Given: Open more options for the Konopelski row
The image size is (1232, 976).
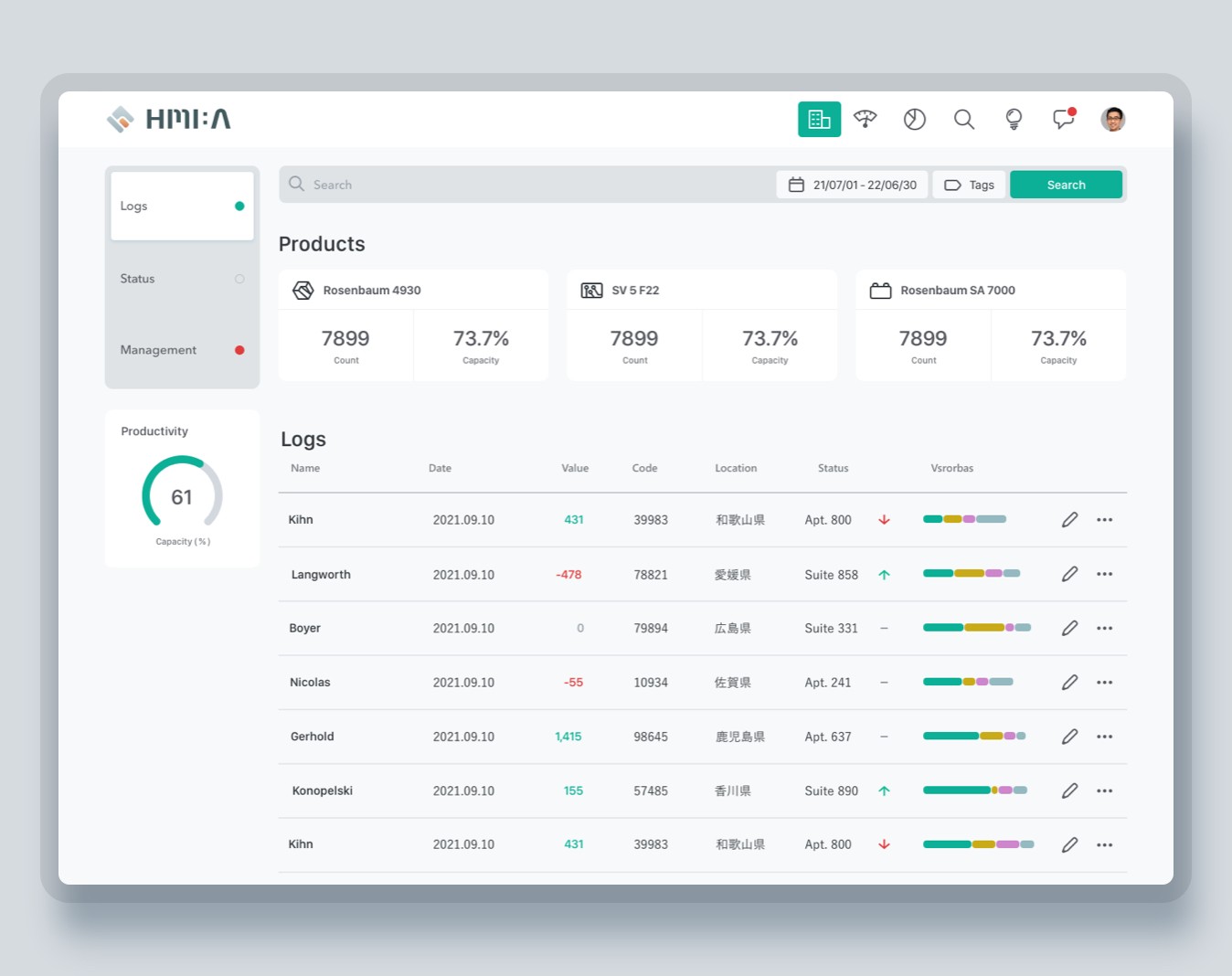Looking at the screenshot, I should (1105, 791).
